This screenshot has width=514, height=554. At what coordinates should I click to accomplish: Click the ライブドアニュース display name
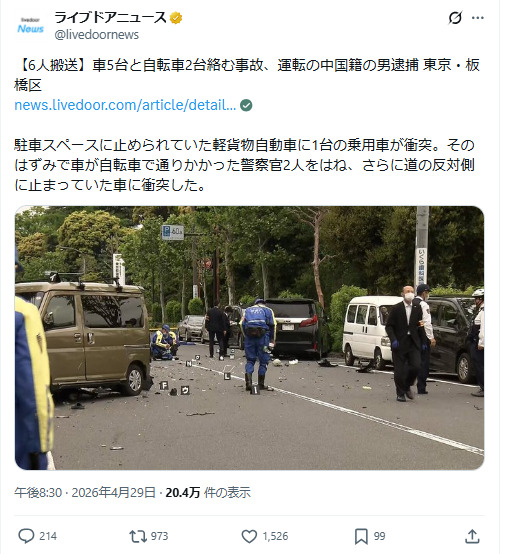tap(110, 18)
